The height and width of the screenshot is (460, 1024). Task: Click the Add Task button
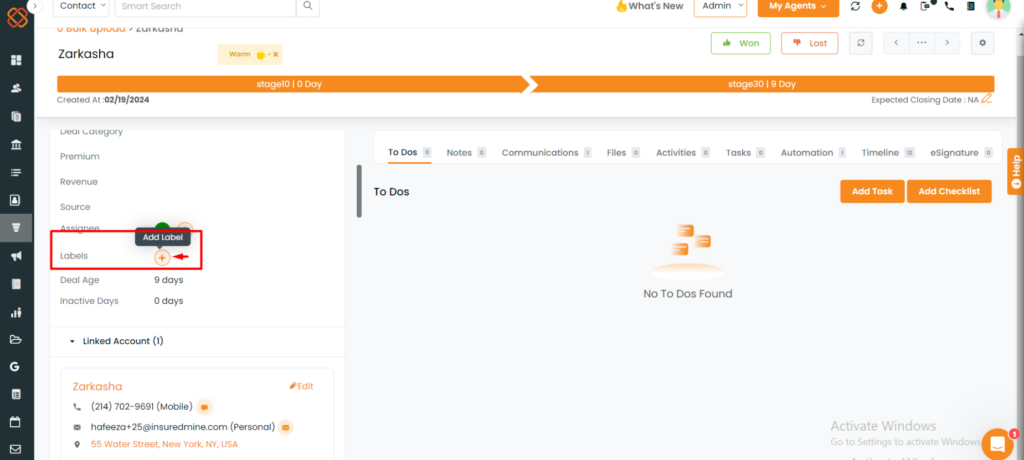(872, 191)
